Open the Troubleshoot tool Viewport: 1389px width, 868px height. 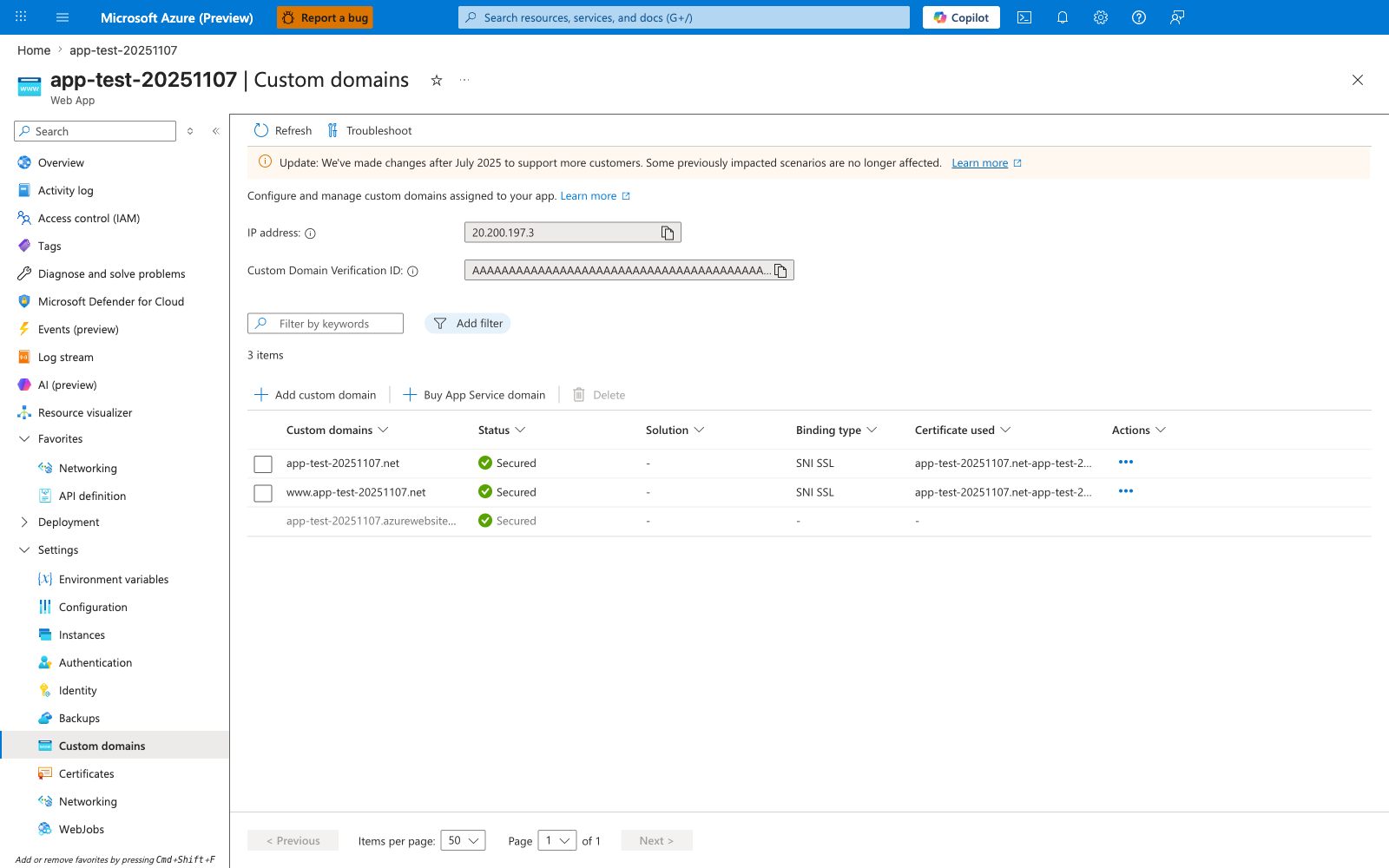370,131
